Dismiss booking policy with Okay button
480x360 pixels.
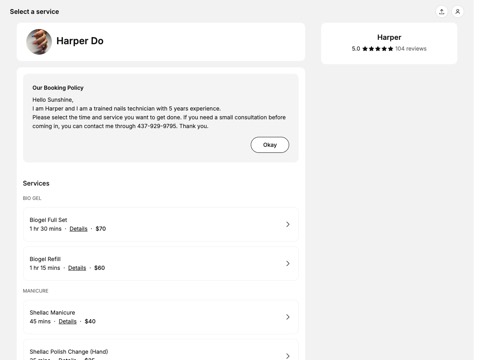[270, 145]
